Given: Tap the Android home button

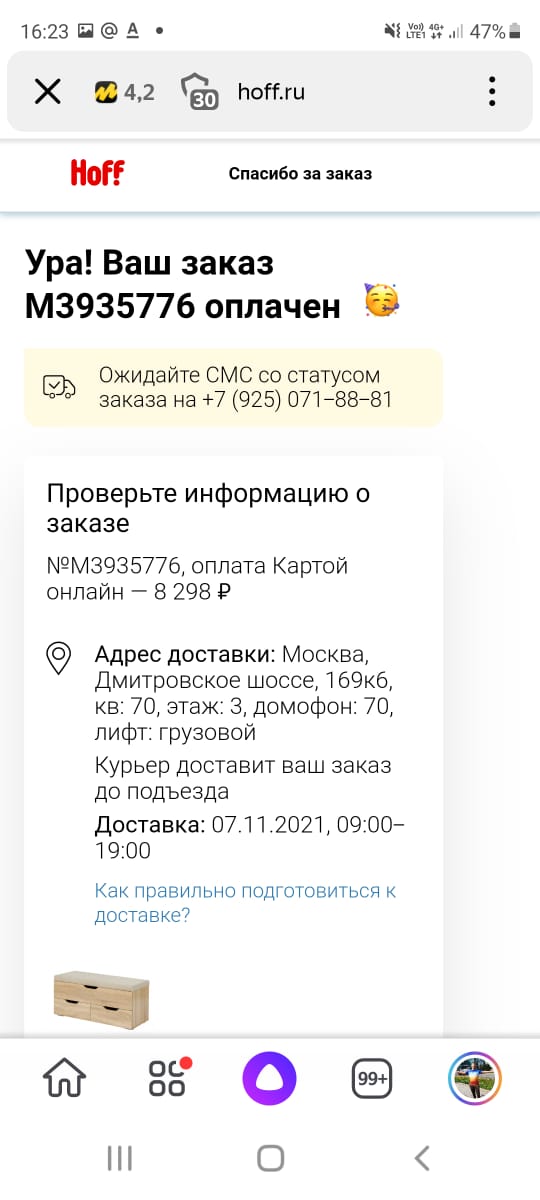Looking at the screenshot, I should [270, 1159].
